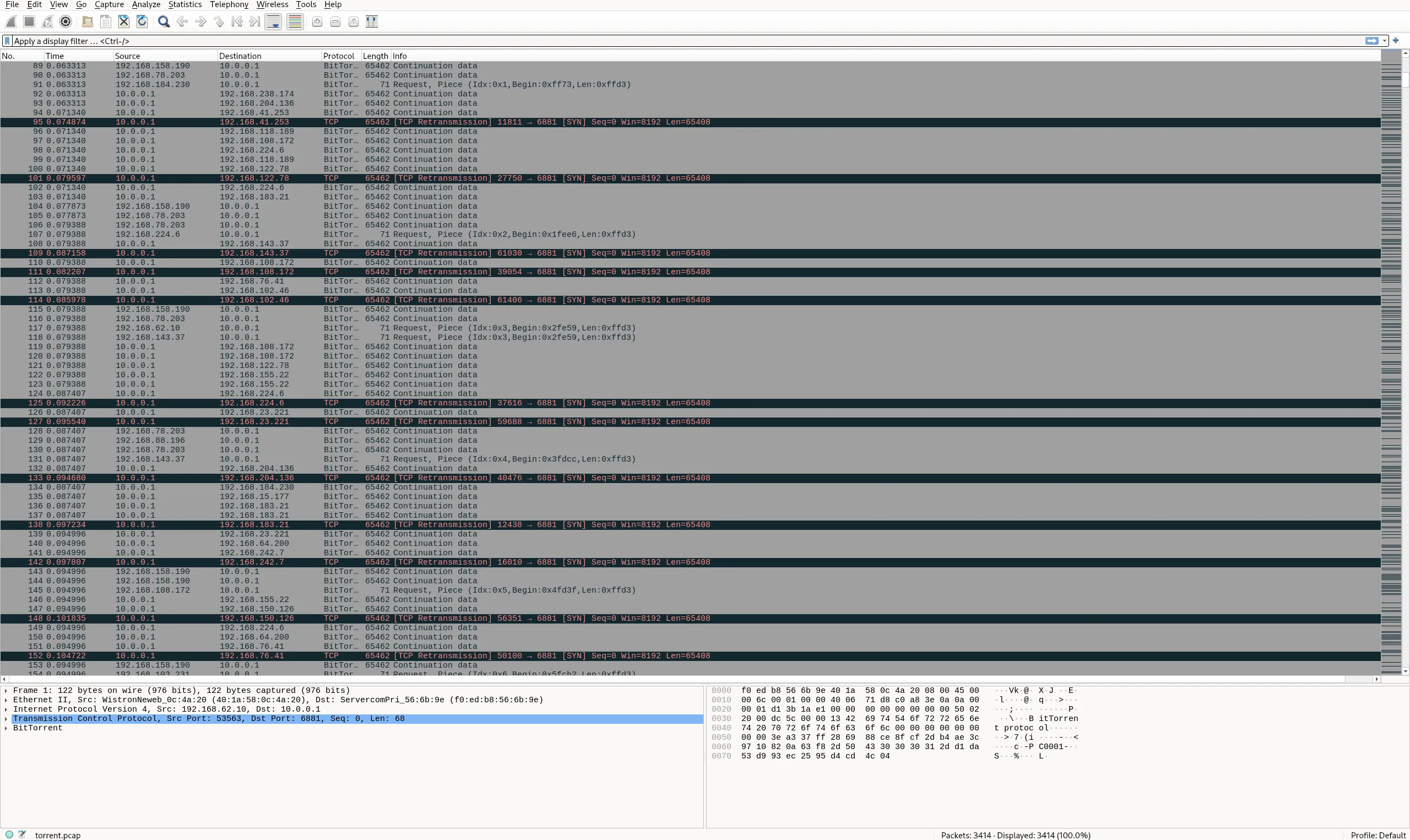Expand the Internet Protocol Version 4 tree item

pos(8,709)
